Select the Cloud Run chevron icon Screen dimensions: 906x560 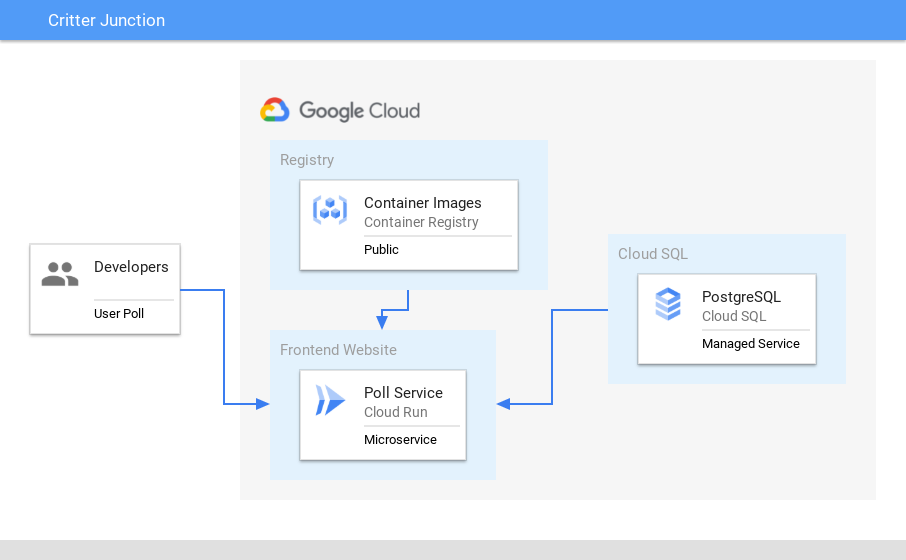coord(330,400)
